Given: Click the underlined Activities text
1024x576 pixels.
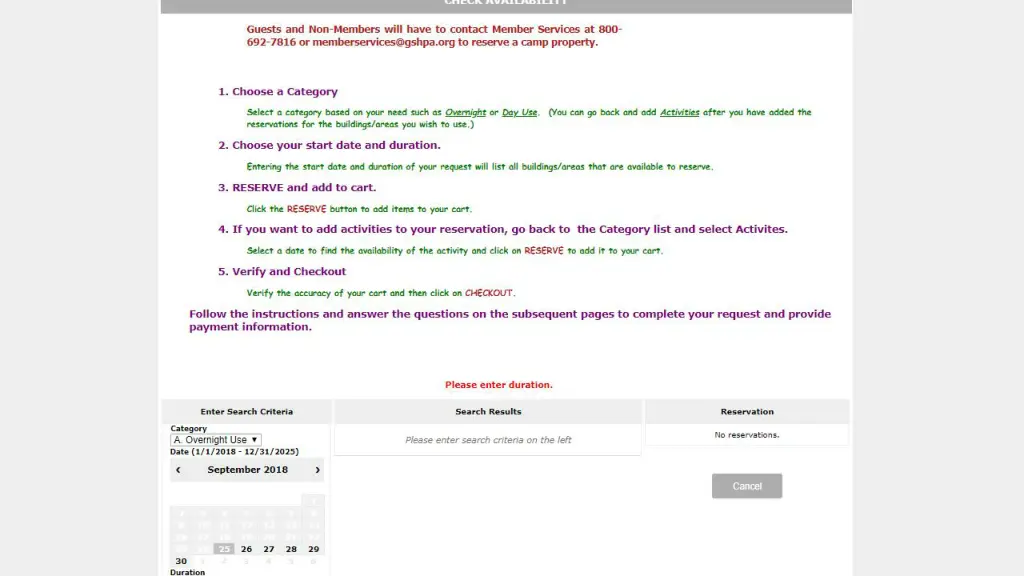Looking at the screenshot, I should [x=679, y=112].
